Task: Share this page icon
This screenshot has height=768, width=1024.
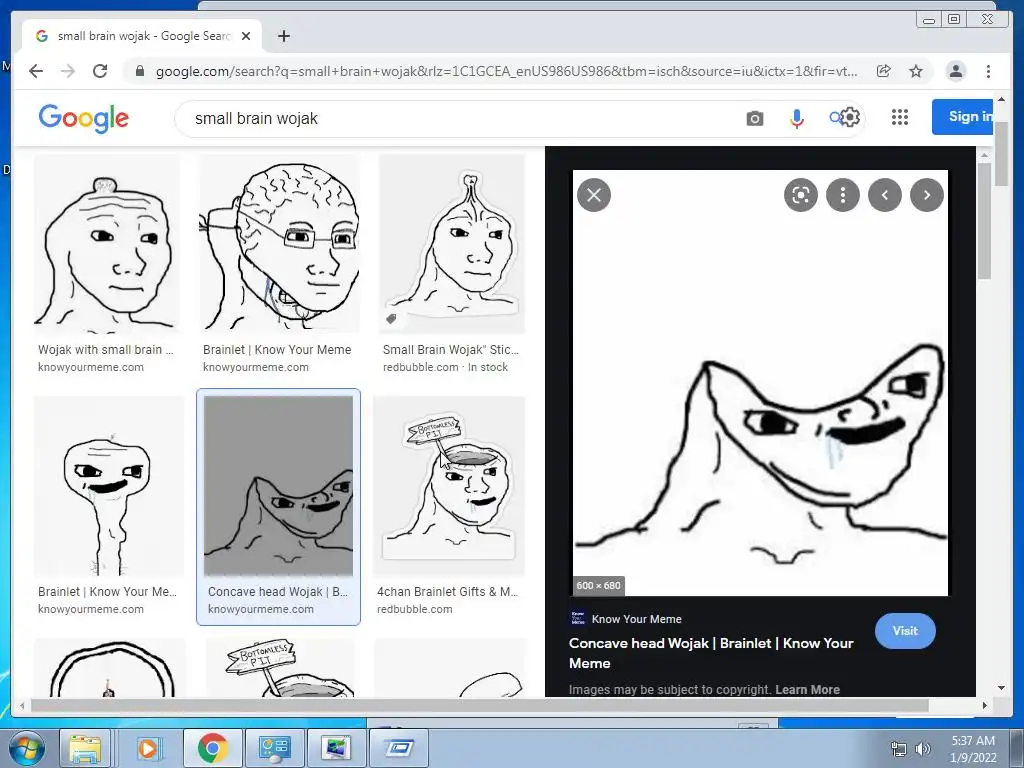Action: [883, 71]
